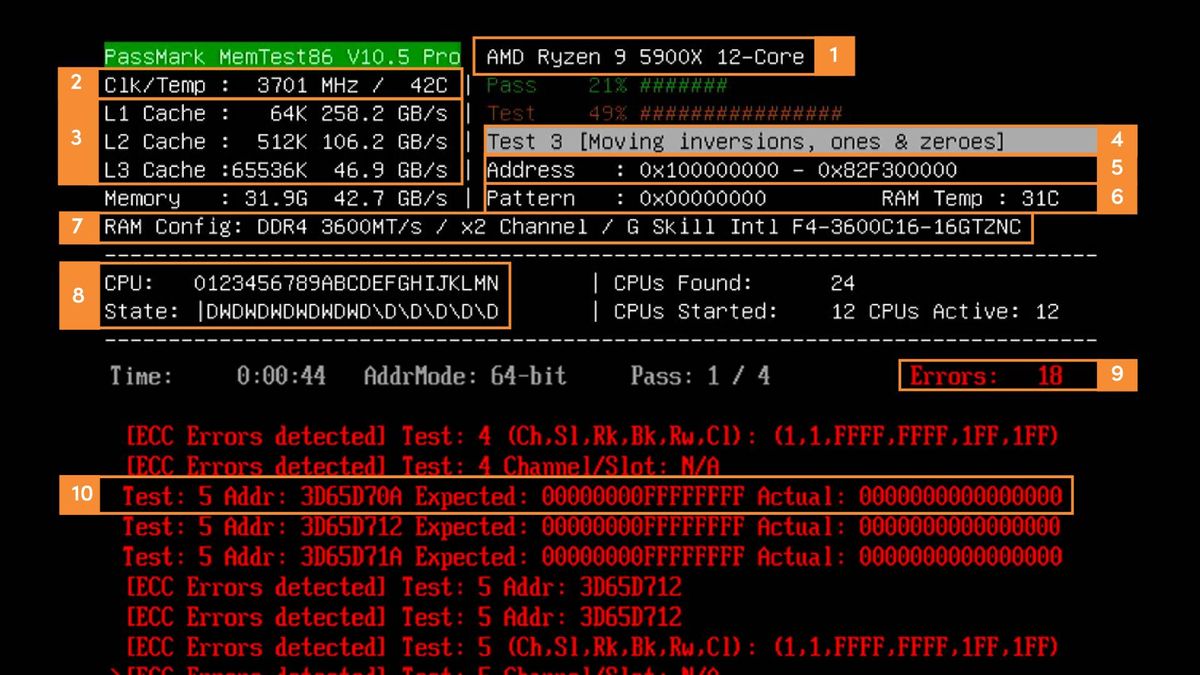The width and height of the screenshot is (1200, 675).
Task: Click the PassMark MemTest86 V10.5 Pro title
Action: coord(281,57)
